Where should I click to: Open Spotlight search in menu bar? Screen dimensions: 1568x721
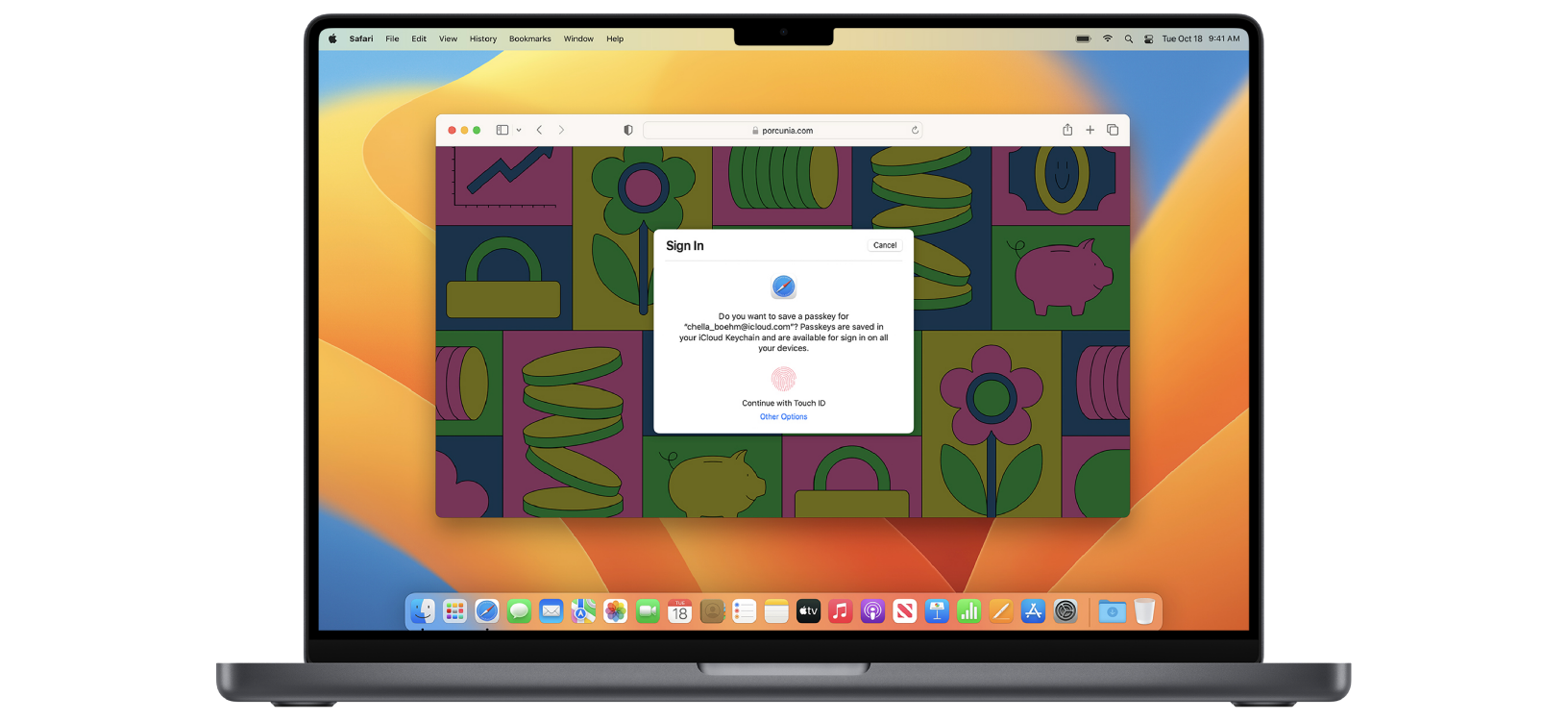[1128, 39]
